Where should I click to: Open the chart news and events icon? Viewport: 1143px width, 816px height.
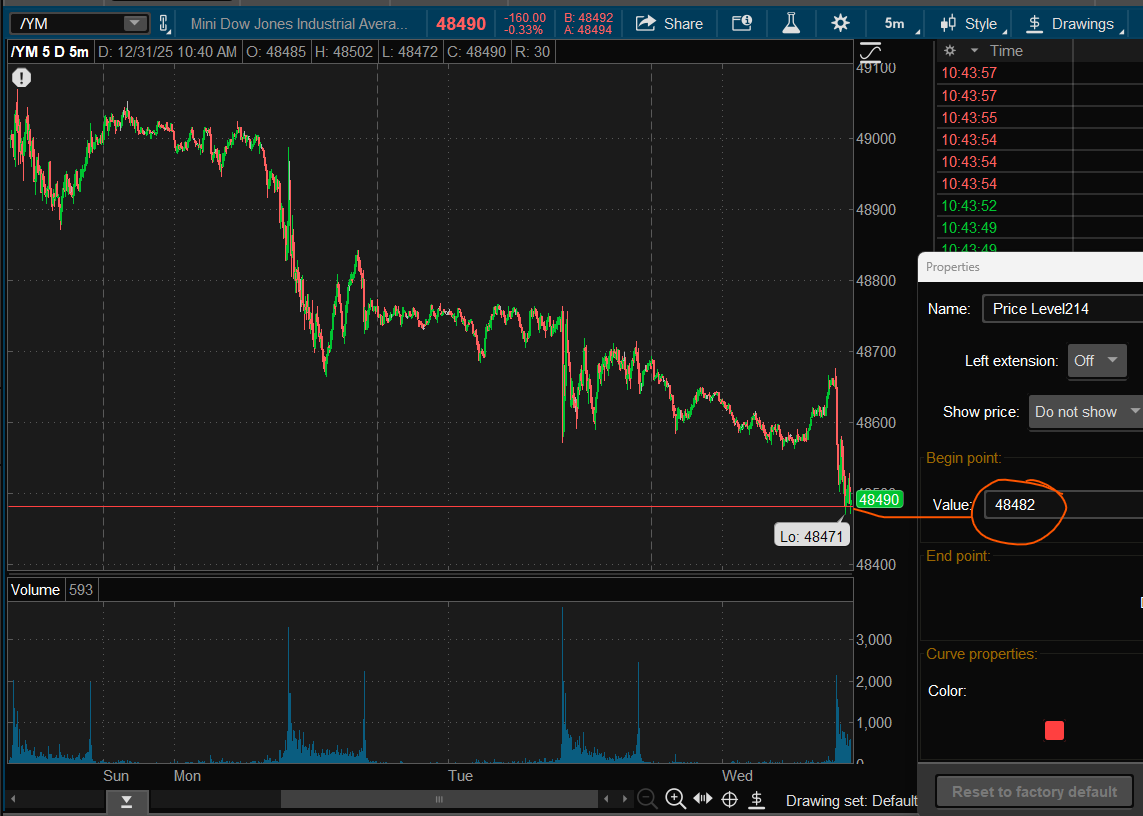coord(742,23)
